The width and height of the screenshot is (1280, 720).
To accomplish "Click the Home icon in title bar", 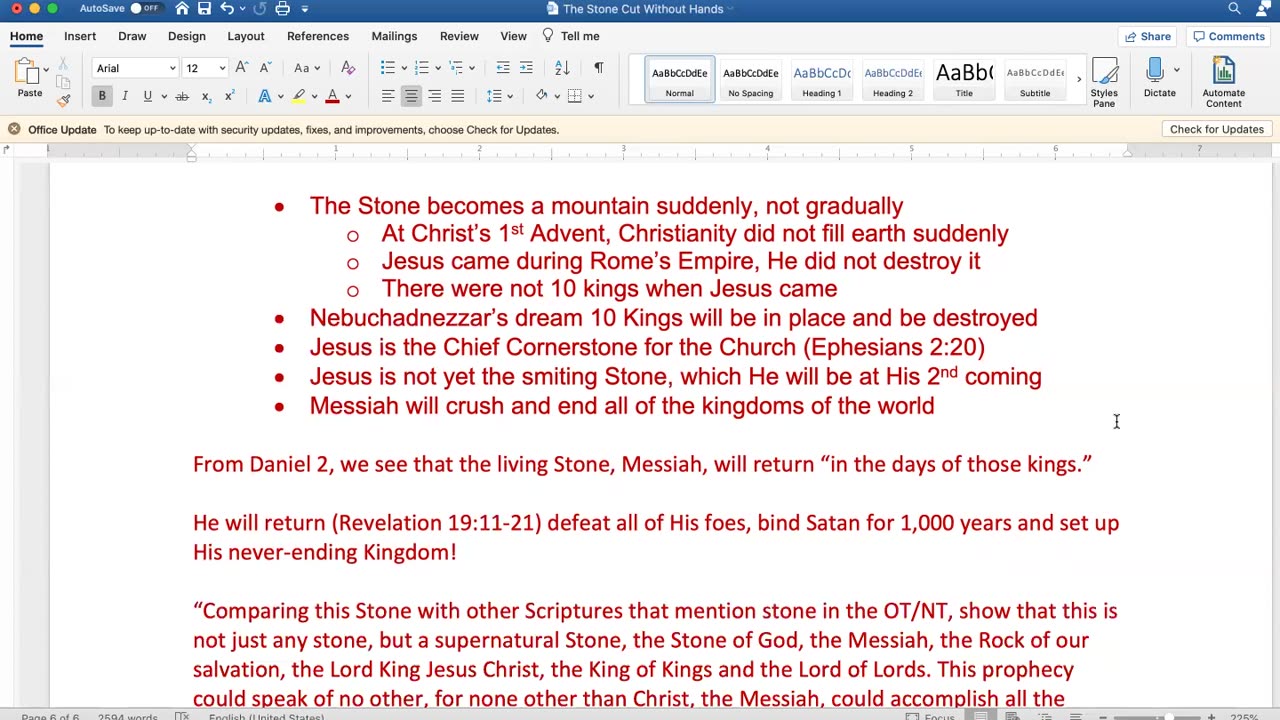I will click(x=182, y=9).
